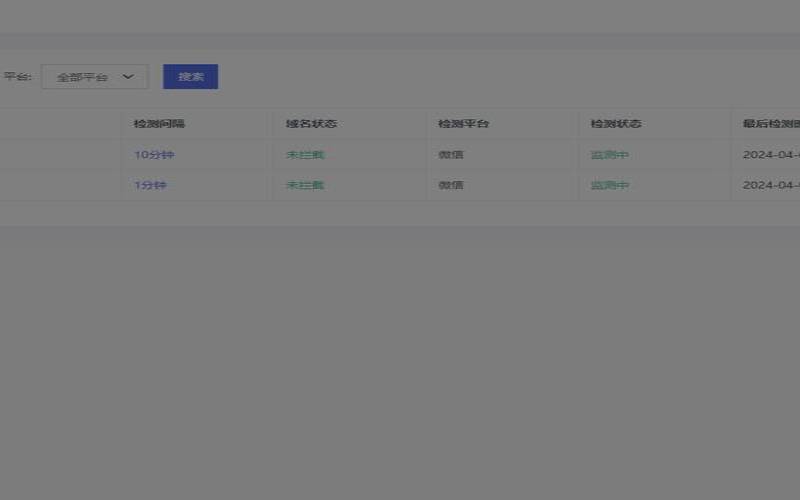Screen dimensions: 800x500
Task: Click 未拦截 status in the 10分钟 row
Action: 305,155
